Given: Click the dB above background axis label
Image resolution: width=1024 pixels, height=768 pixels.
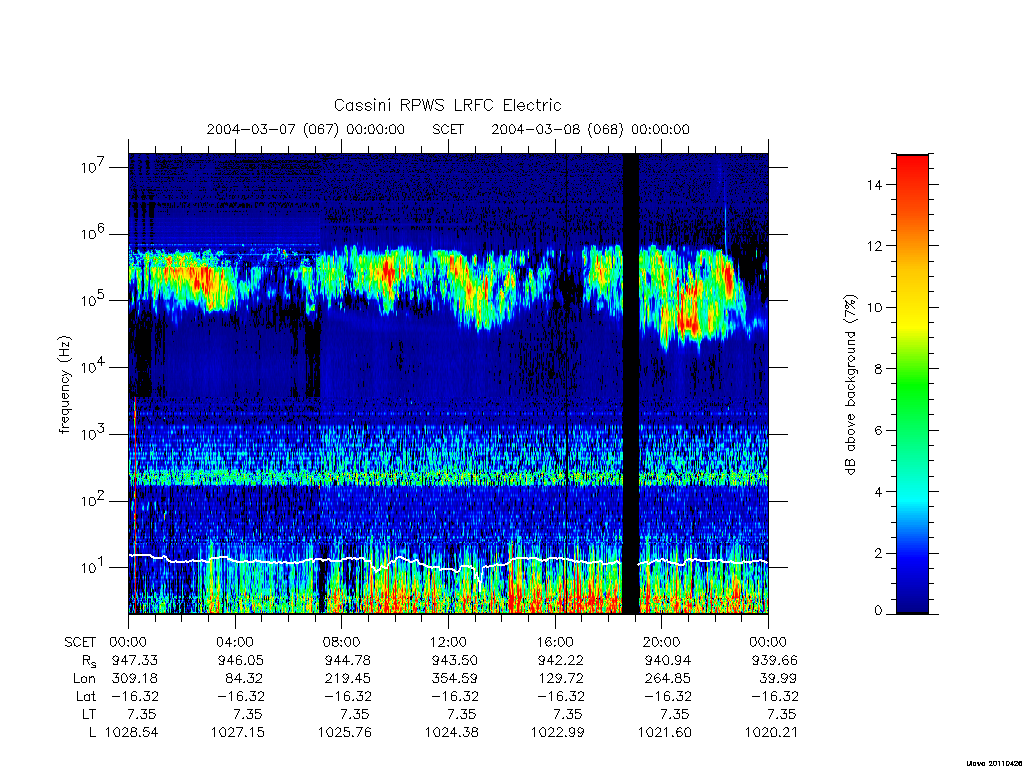Looking at the screenshot, I should 850,384.
